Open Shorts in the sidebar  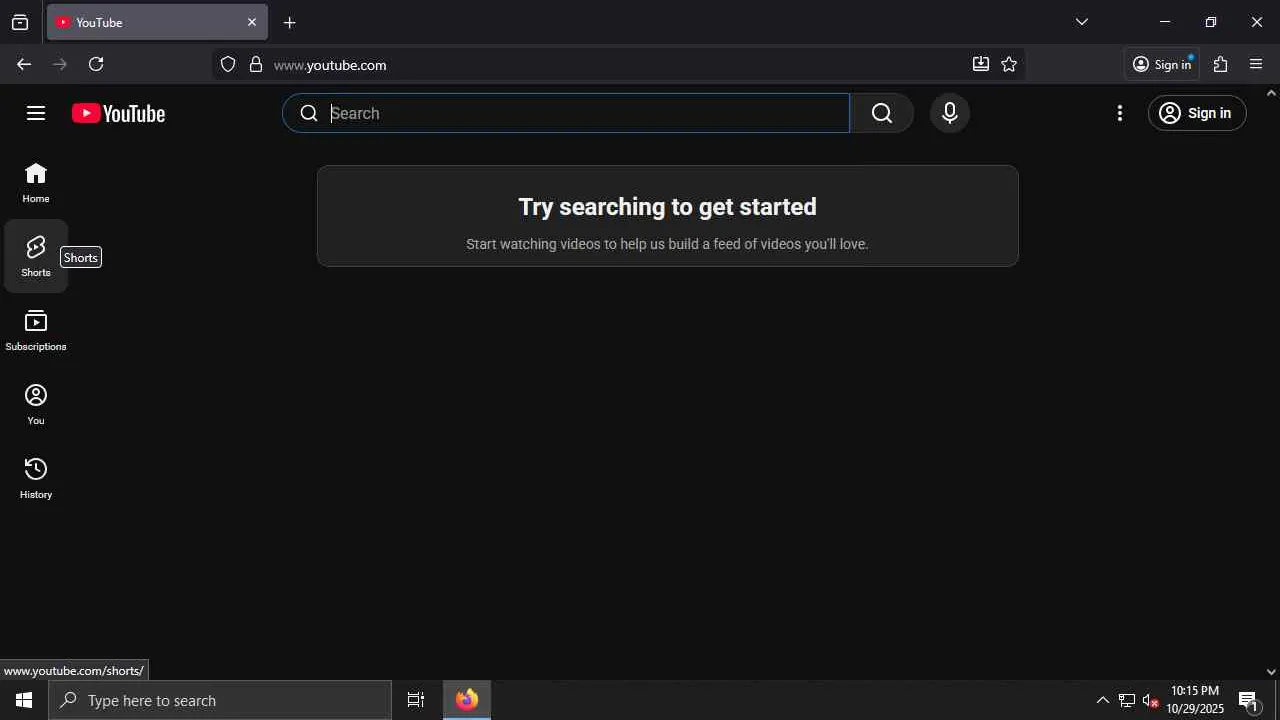pos(36,256)
